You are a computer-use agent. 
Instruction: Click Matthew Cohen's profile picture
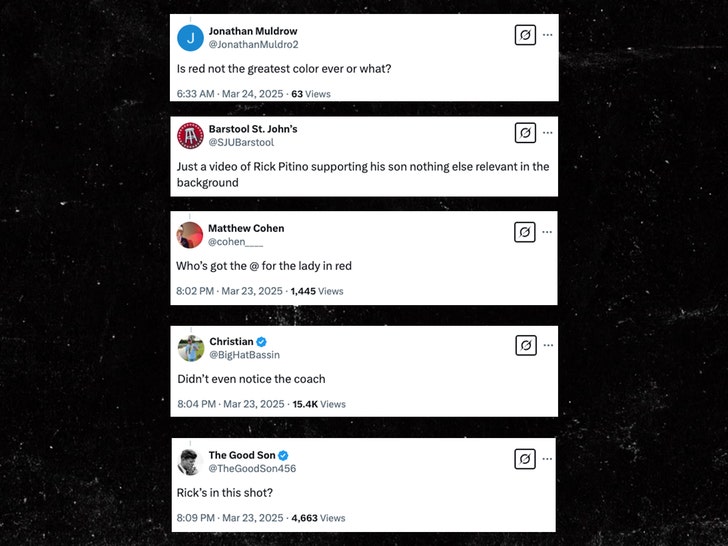pos(190,235)
